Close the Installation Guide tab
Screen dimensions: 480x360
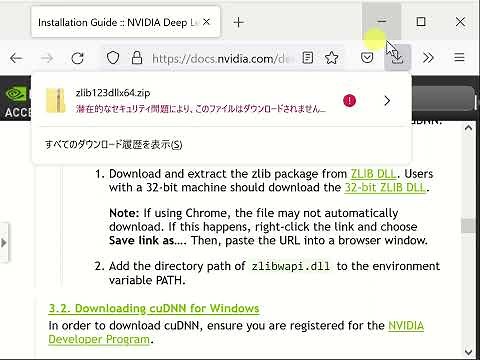point(207,22)
